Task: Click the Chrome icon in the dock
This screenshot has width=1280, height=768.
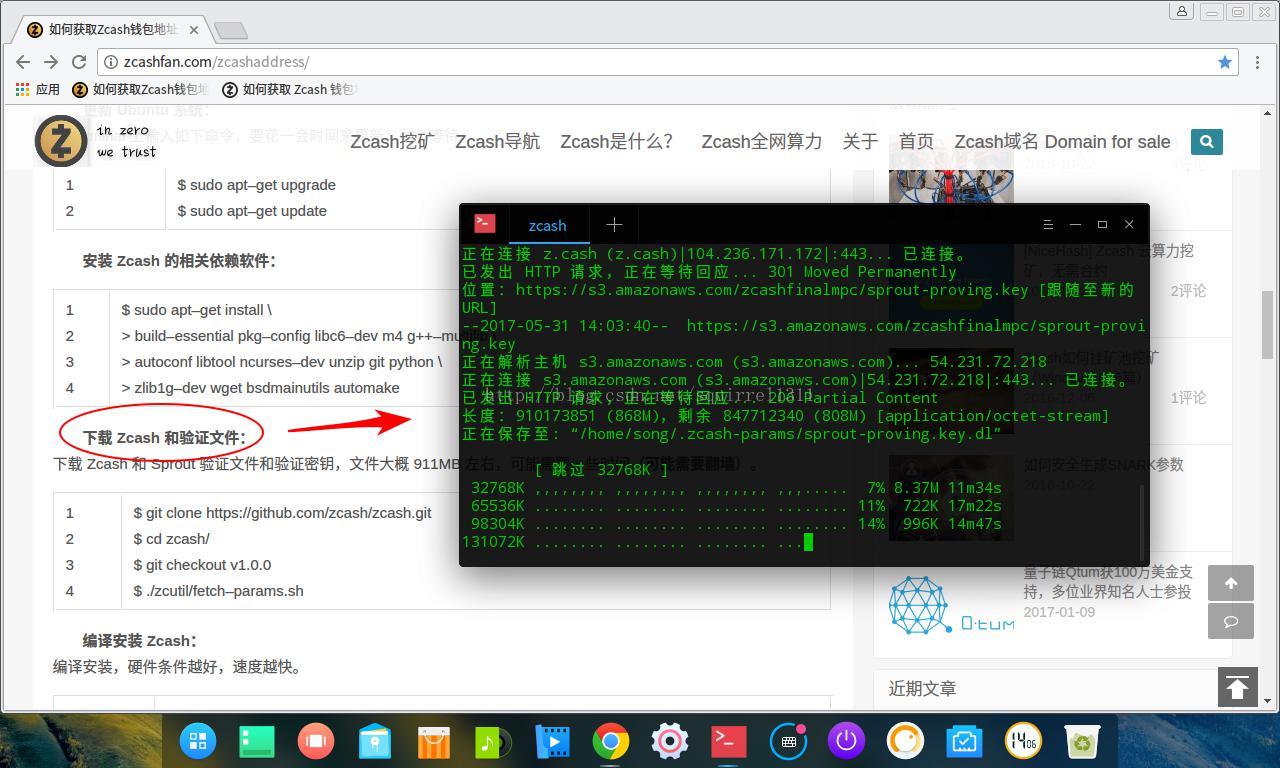Action: 610,741
